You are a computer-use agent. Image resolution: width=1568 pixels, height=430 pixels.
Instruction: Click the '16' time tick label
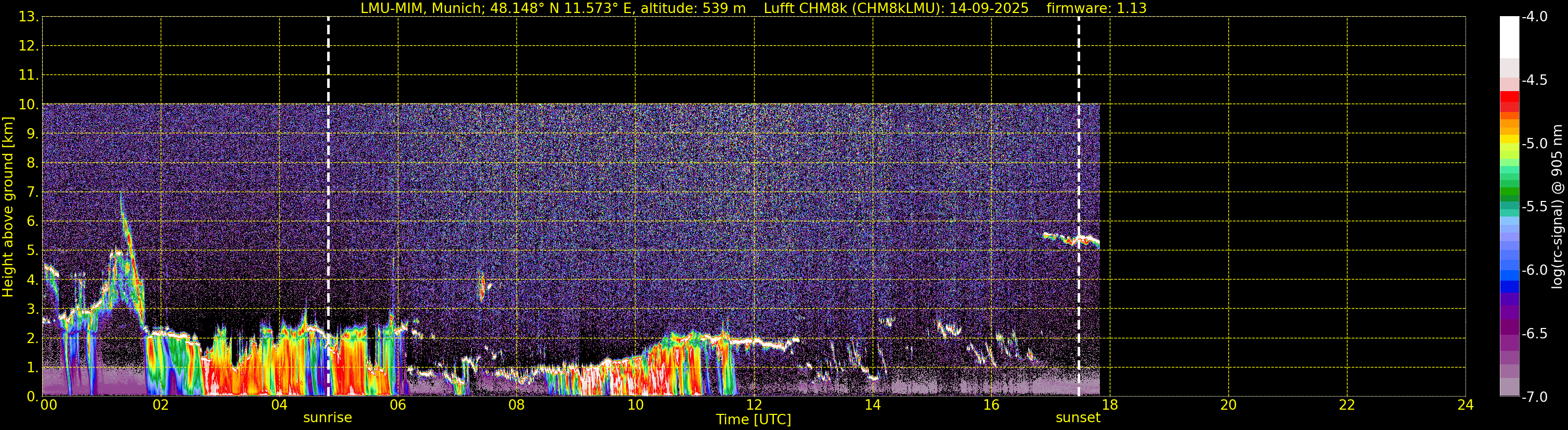click(x=992, y=405)
